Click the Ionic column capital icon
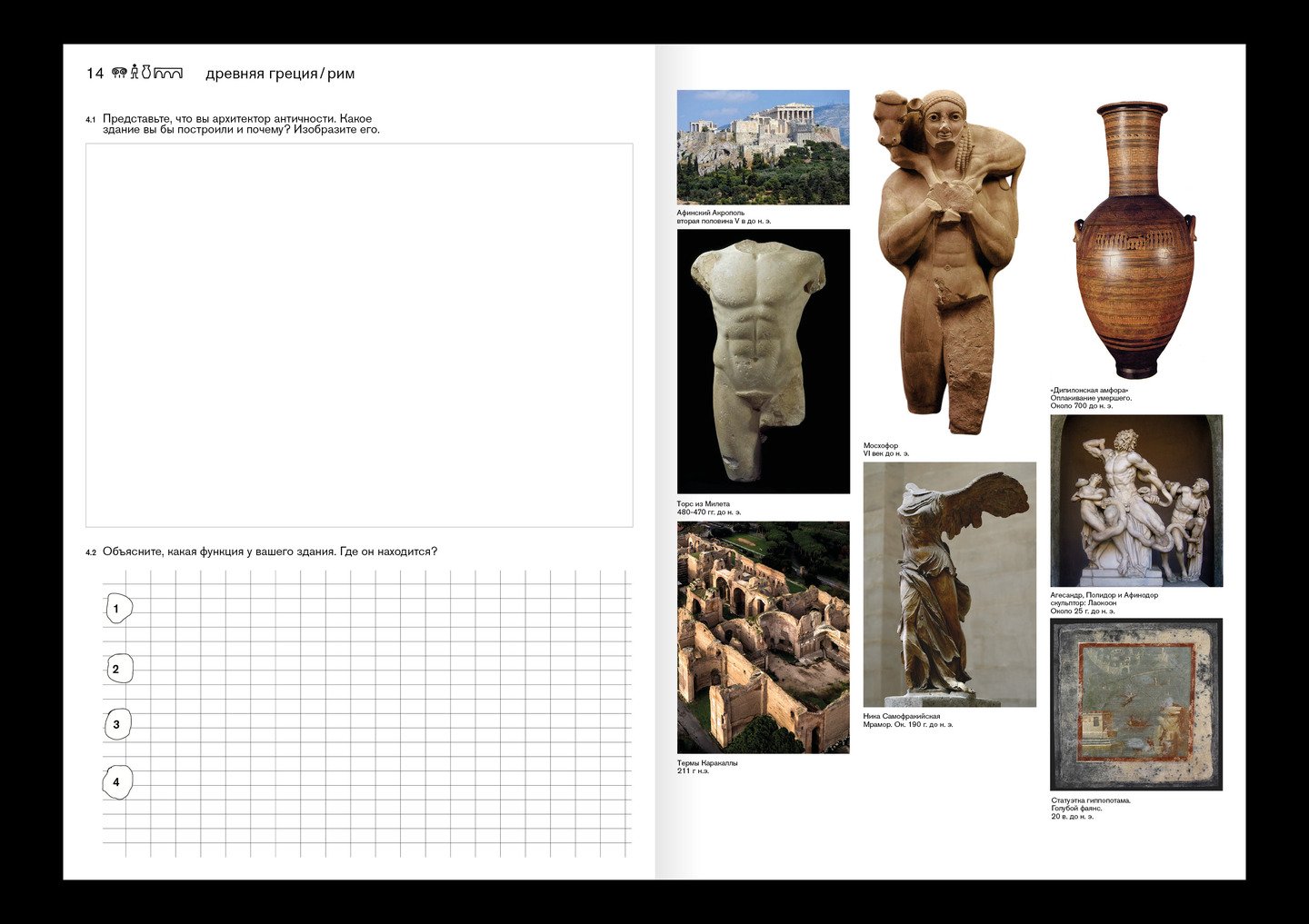 [119, 73]
